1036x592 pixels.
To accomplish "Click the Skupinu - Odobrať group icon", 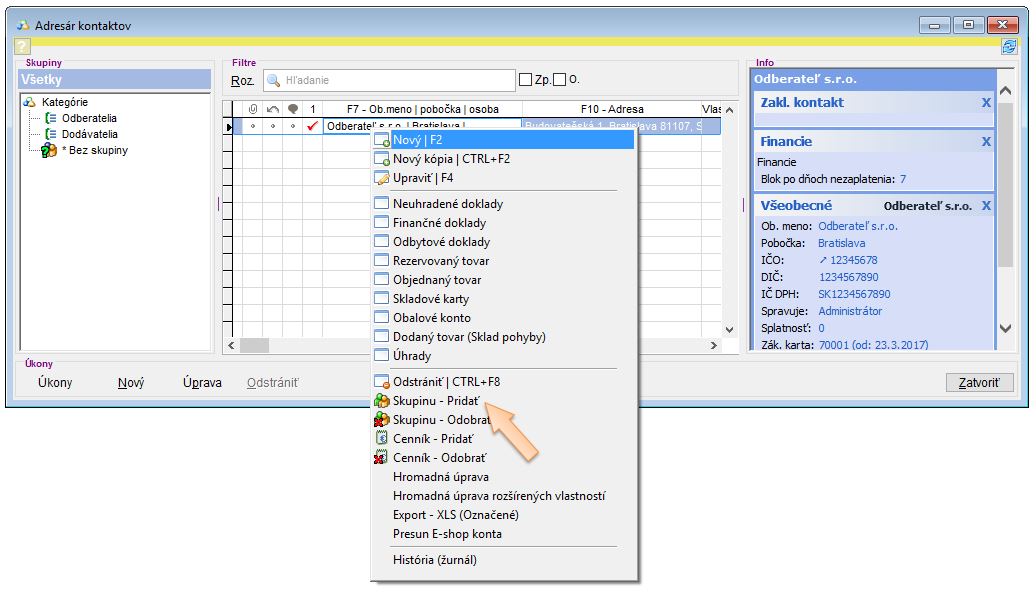I will pos(381,420).
